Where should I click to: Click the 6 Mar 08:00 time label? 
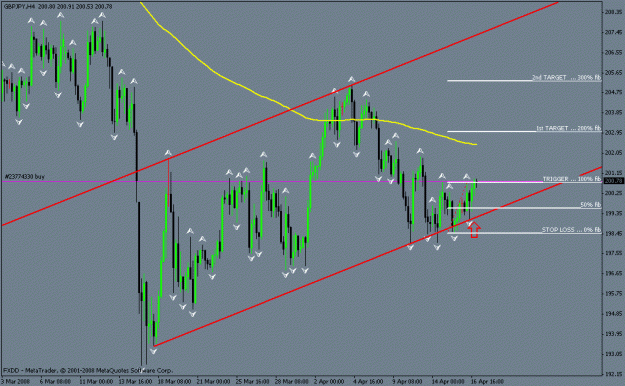[x=55, y=382]
